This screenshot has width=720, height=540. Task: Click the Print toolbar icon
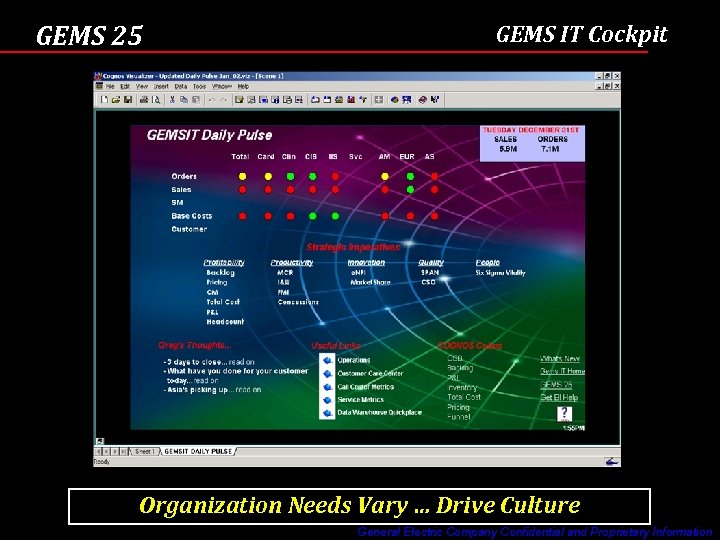[144, 100]
